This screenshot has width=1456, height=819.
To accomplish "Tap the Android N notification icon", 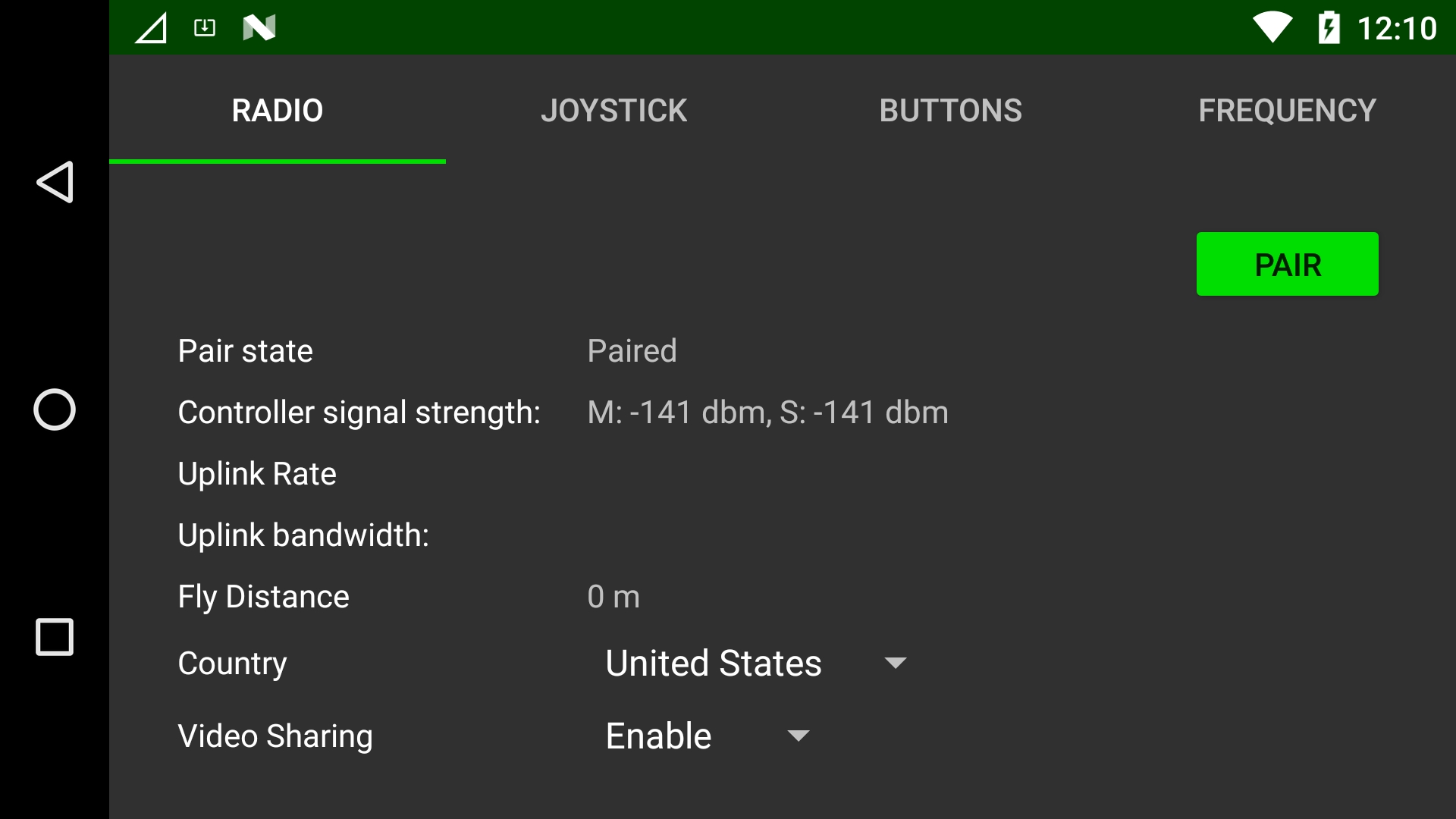I will 259,28.
